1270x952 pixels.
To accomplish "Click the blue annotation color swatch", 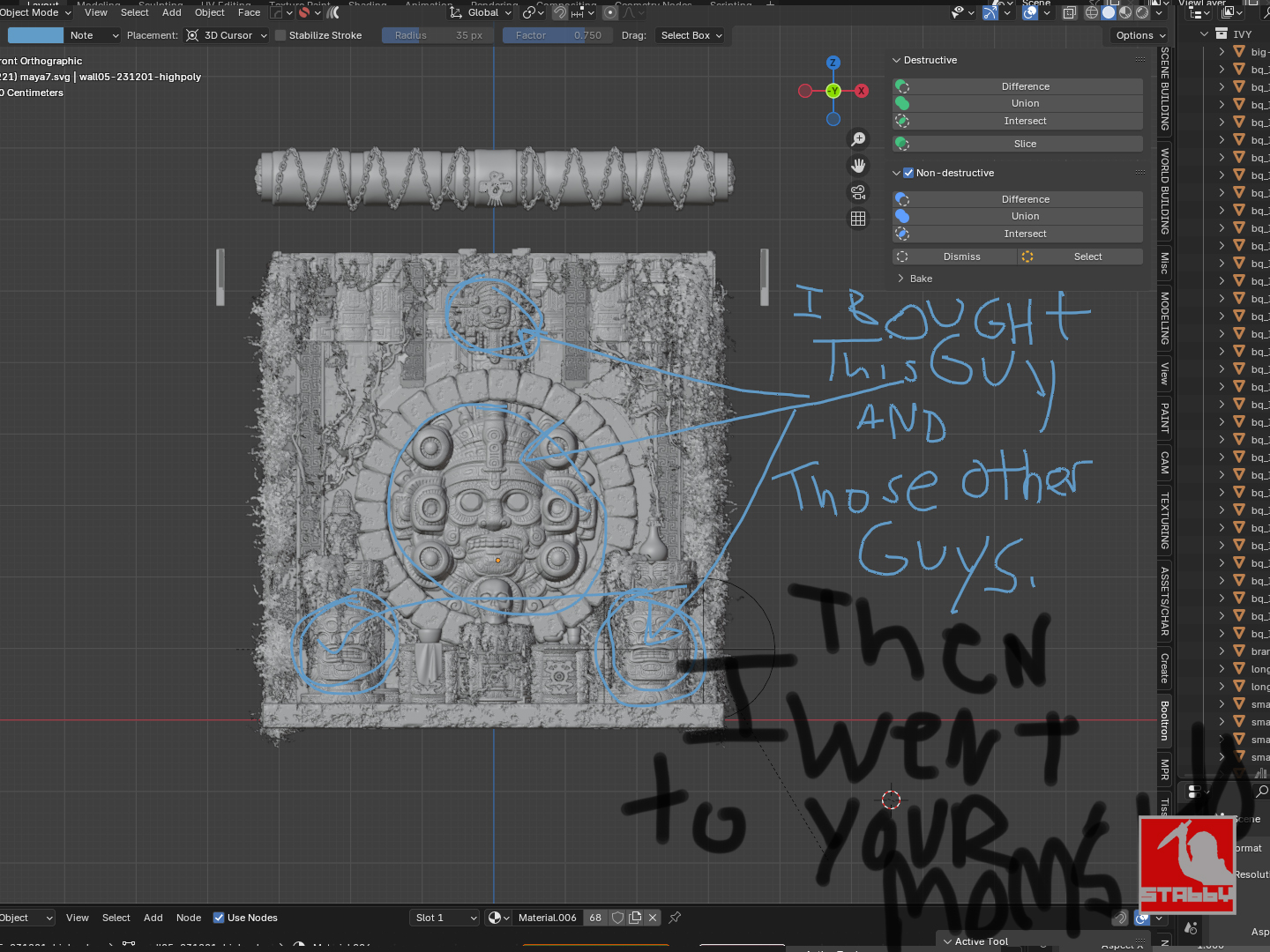I will [35, 35].
